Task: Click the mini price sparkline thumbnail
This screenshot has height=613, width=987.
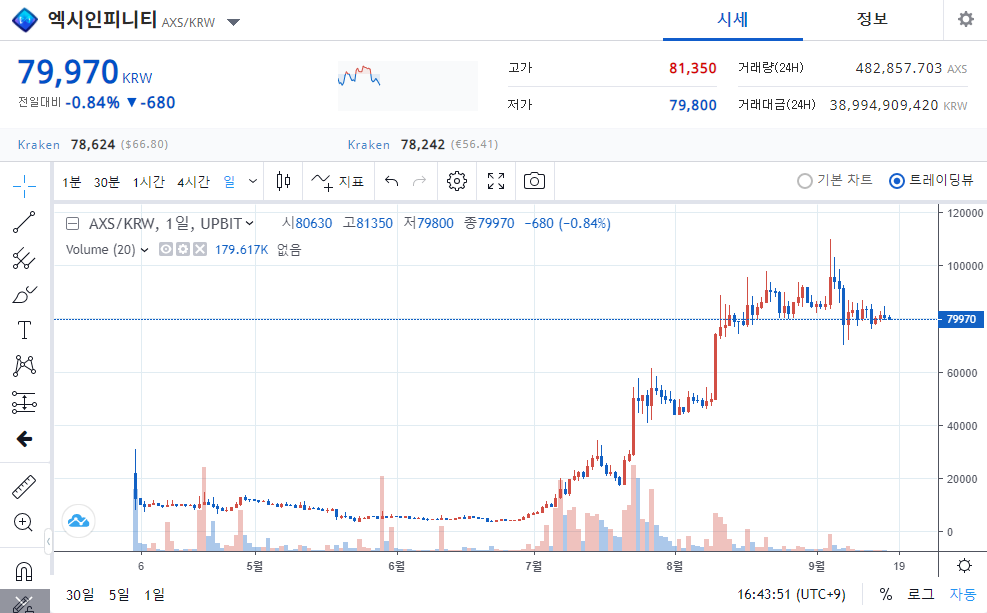Action: point(408,86)
